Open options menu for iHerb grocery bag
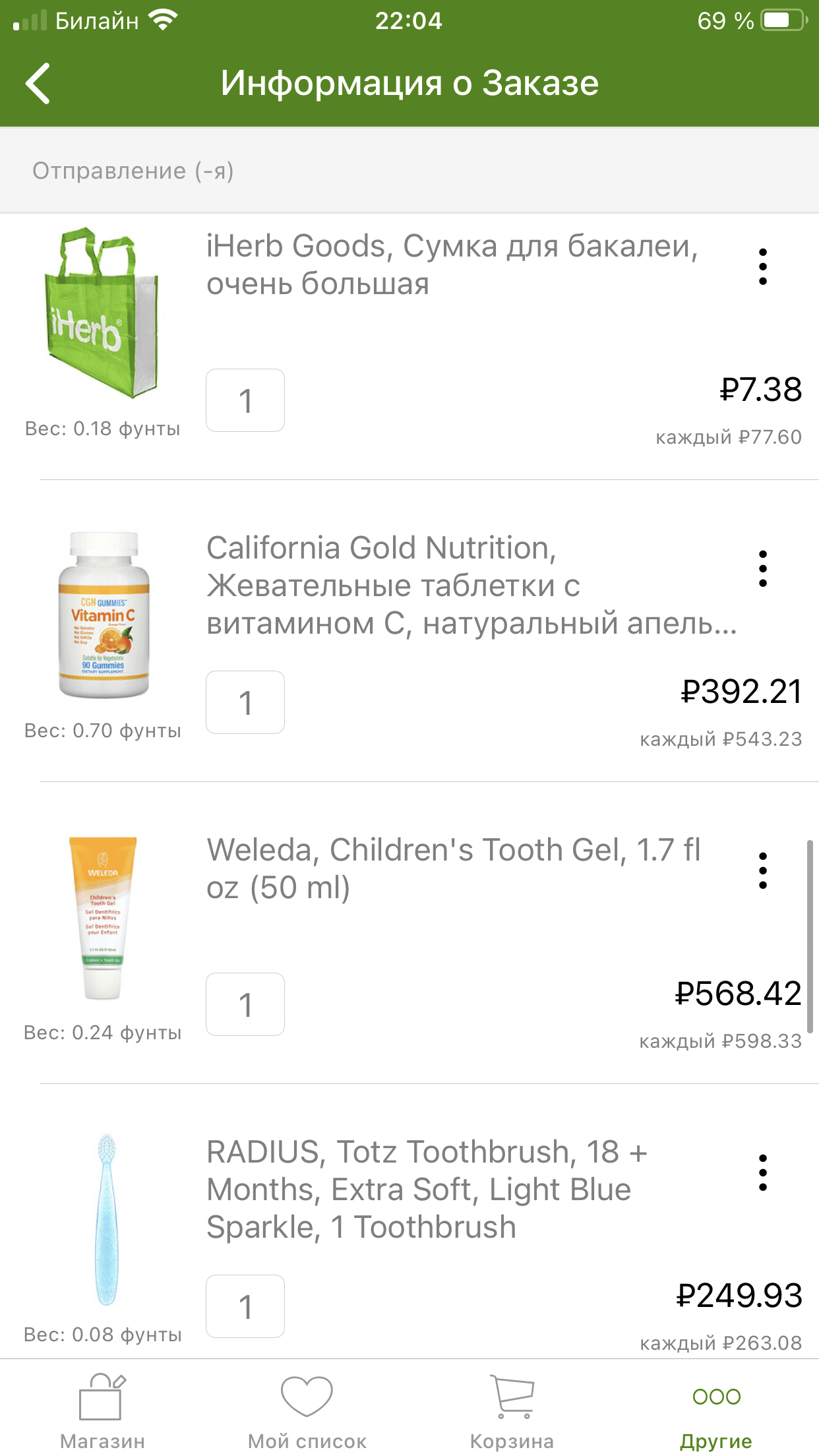 point(763,266)
